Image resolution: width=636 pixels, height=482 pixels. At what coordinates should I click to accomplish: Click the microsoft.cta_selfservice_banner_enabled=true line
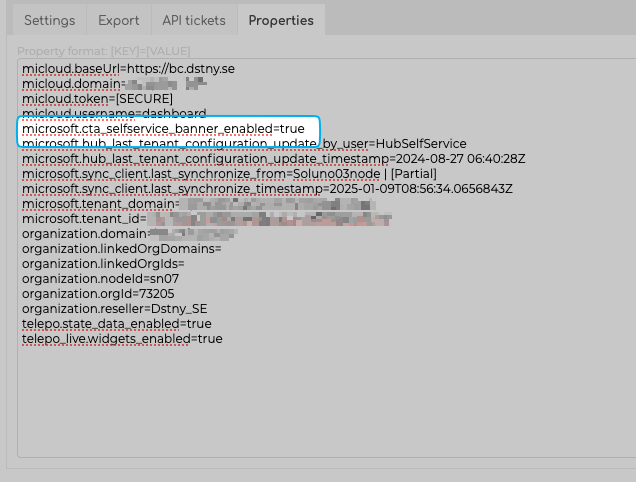tap(163, 129)
